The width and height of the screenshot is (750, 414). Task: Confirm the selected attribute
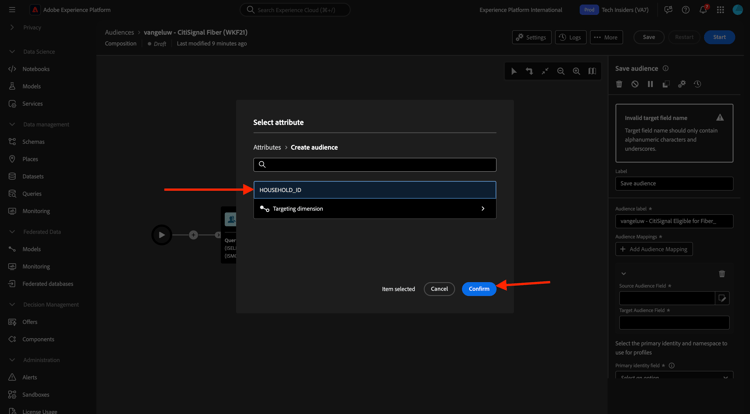tap(479, 289)
